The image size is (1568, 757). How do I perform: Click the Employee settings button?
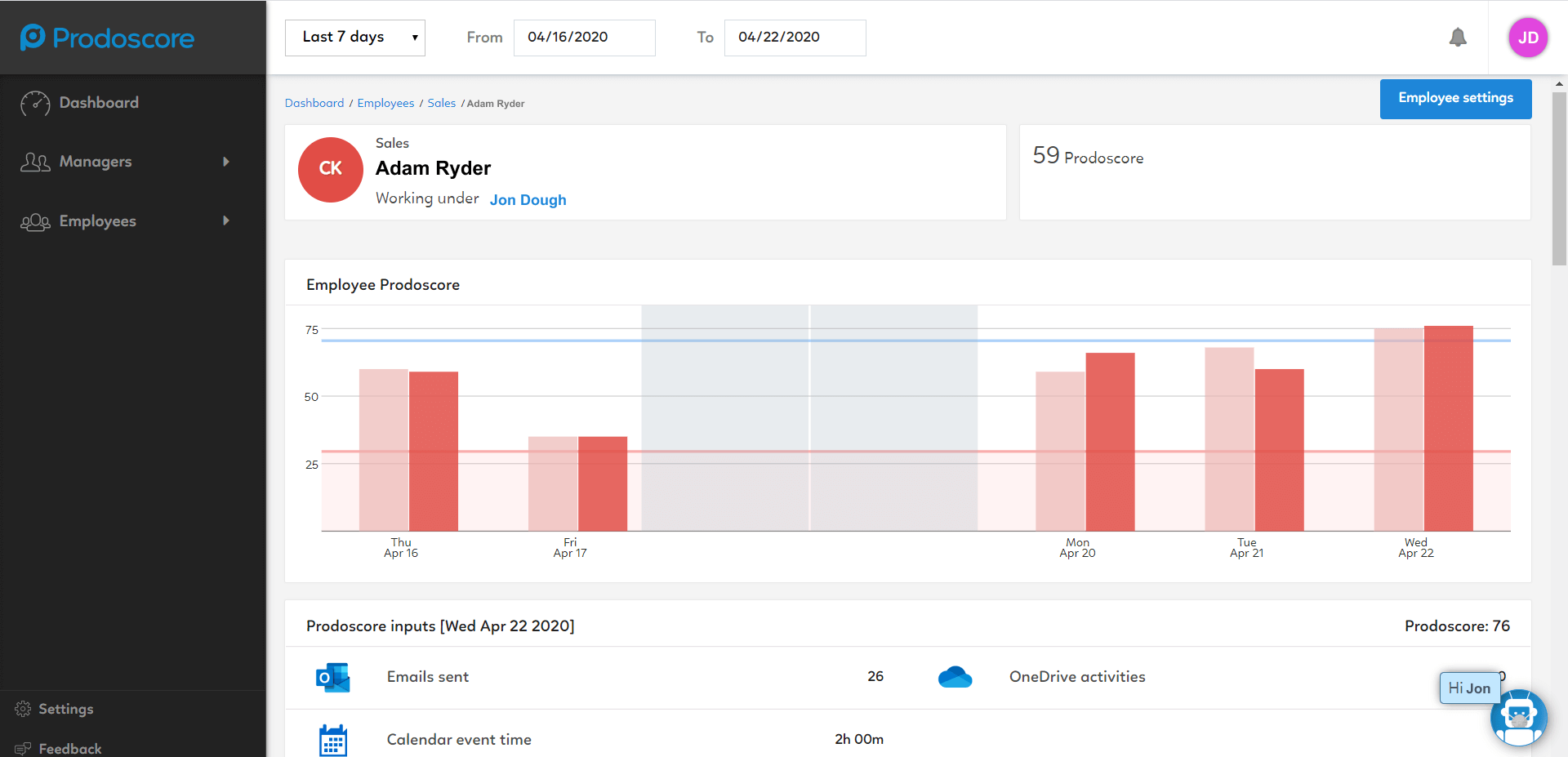pos(1454,98)
